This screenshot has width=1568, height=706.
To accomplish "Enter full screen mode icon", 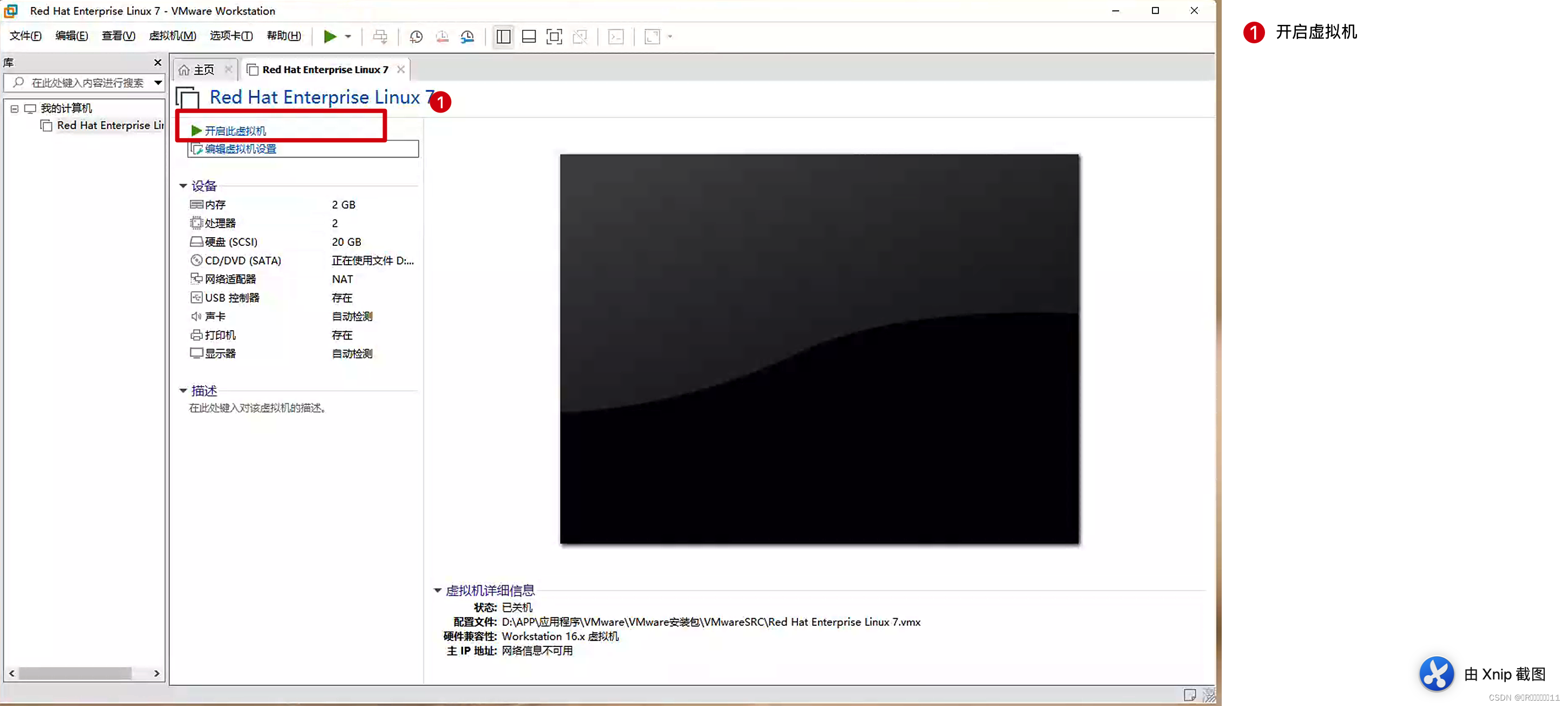I will tap(554, 37).
